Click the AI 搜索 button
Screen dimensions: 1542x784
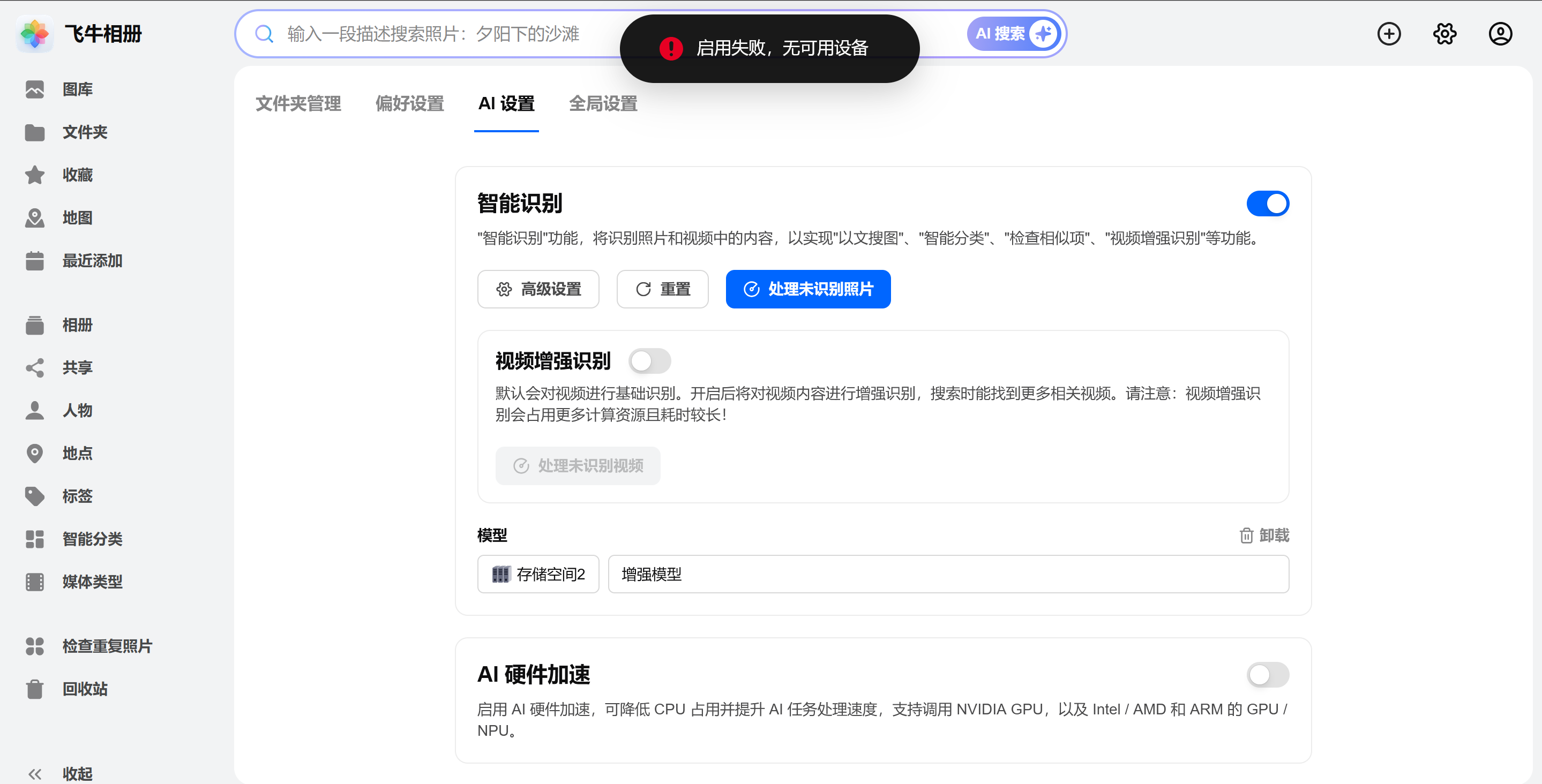click(x=1015, y=34)
